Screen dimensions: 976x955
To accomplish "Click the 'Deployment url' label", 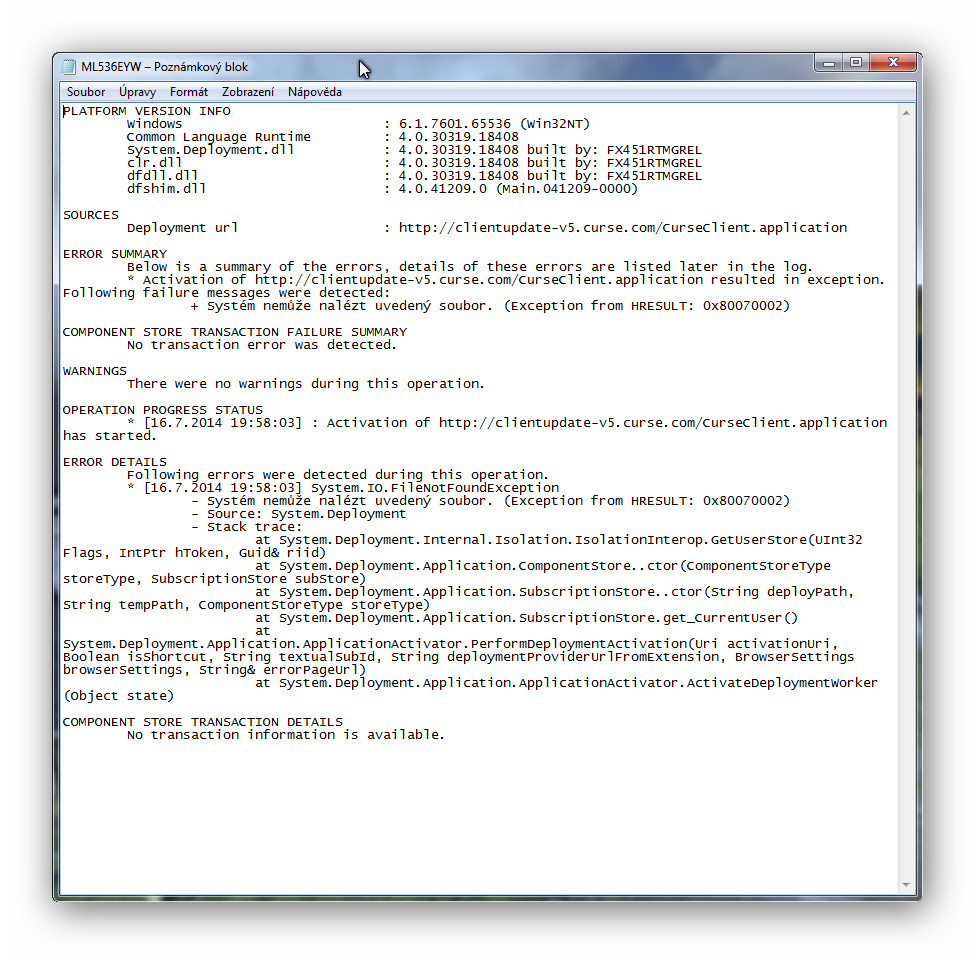I will point(182,228).
